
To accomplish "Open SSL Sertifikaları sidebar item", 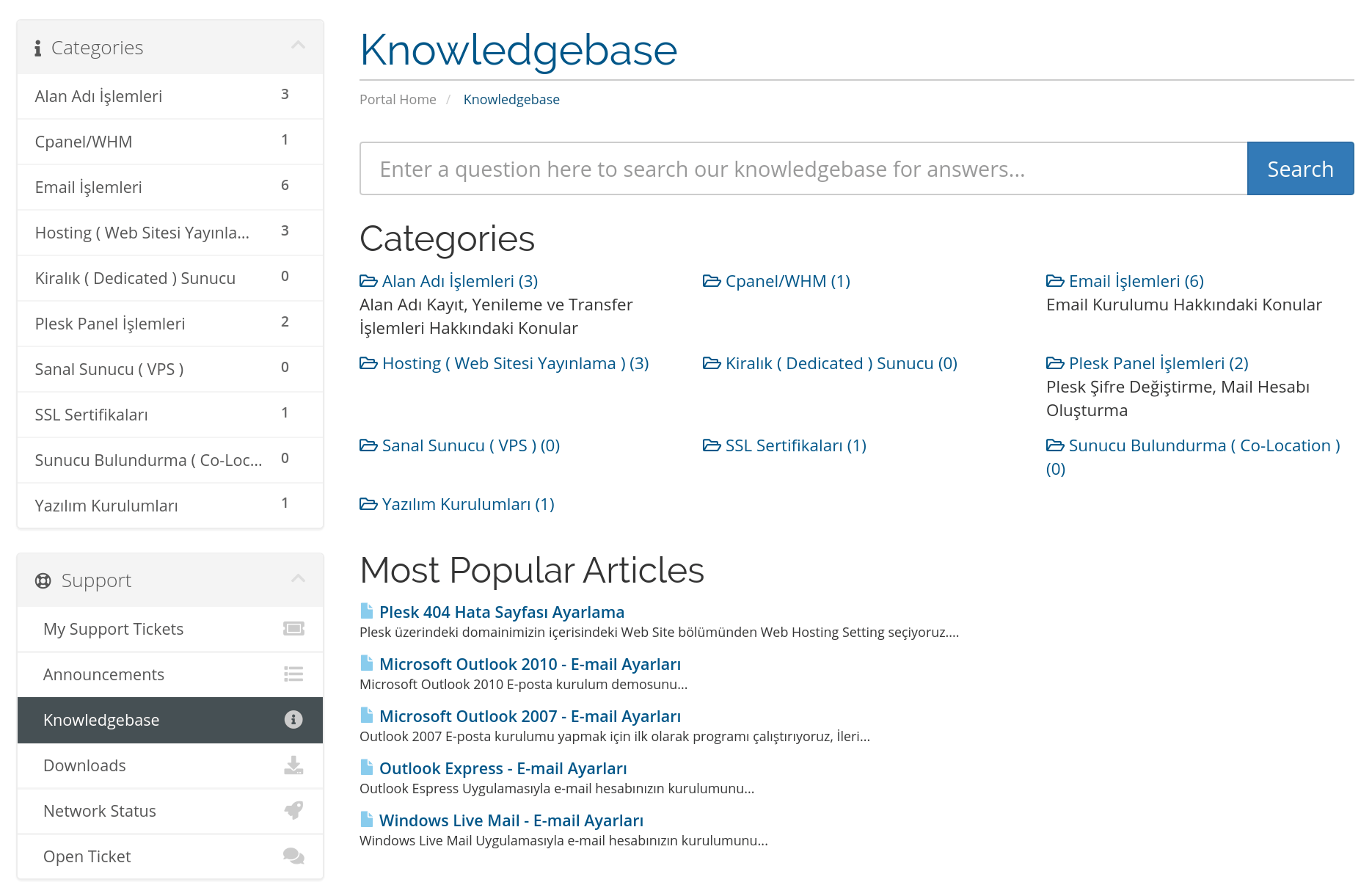I will tap(170, 415).
